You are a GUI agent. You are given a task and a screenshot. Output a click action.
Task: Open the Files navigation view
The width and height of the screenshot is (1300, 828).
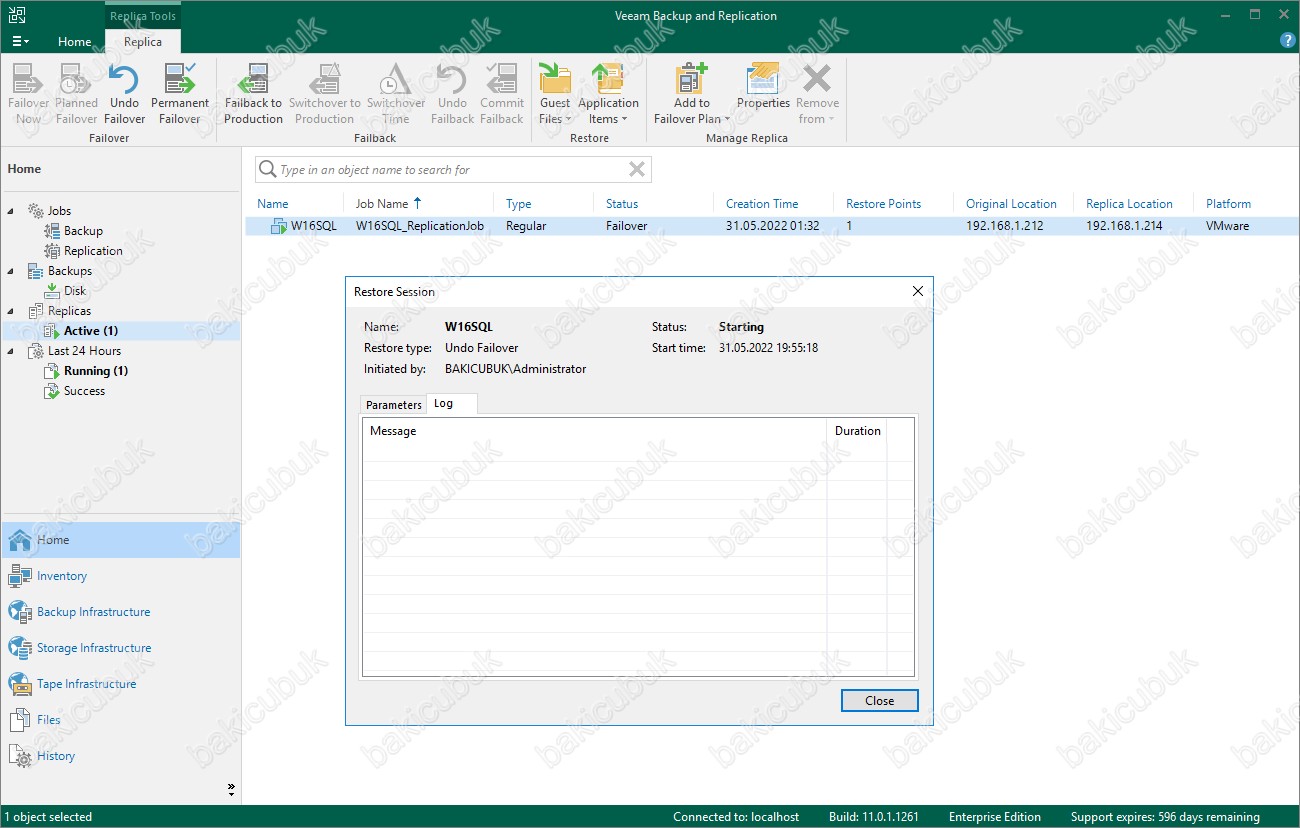pos(120,720)
